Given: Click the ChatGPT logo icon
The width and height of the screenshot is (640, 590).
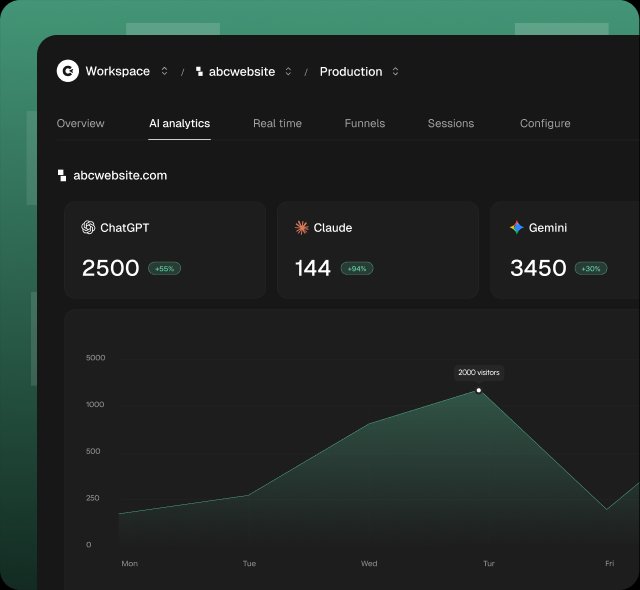Looking at the screenshot, I should [x=88, y=227].
